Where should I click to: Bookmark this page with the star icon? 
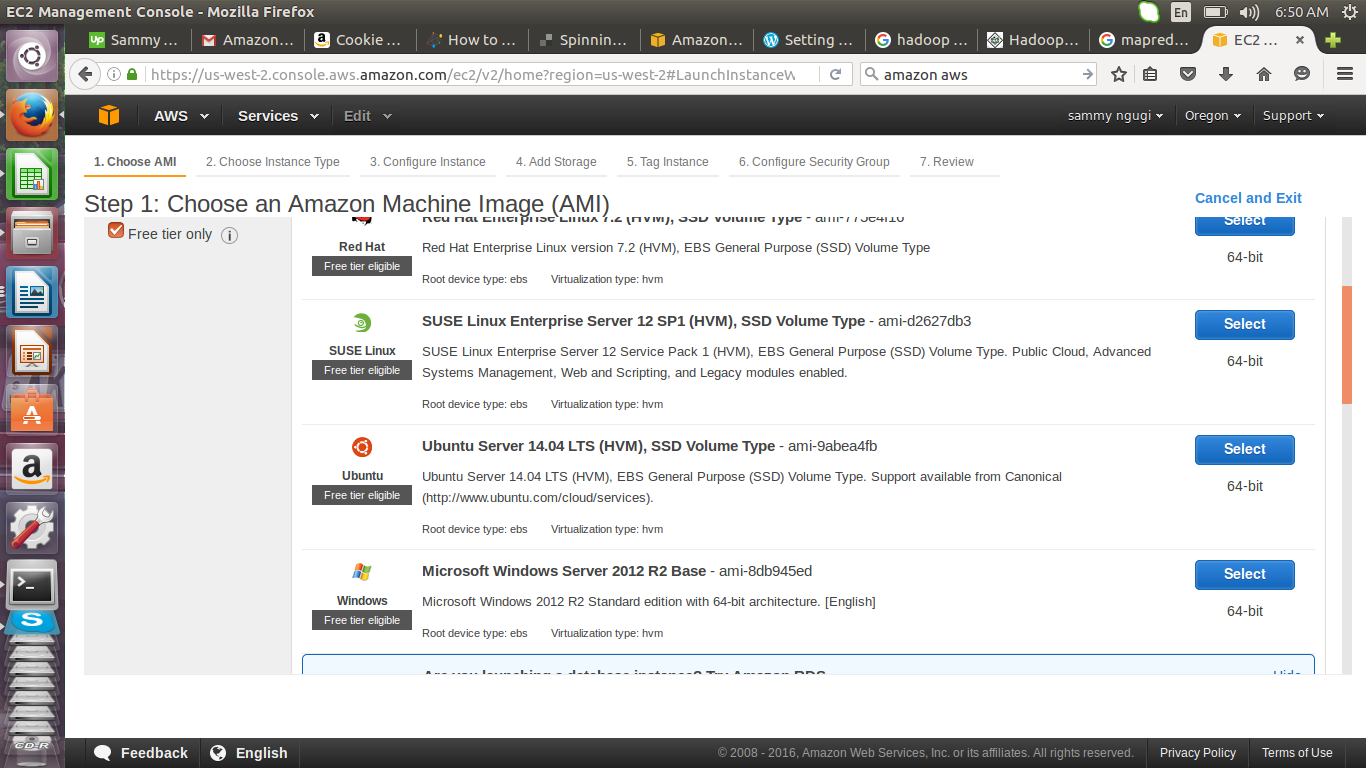(x=1119, y=74)
